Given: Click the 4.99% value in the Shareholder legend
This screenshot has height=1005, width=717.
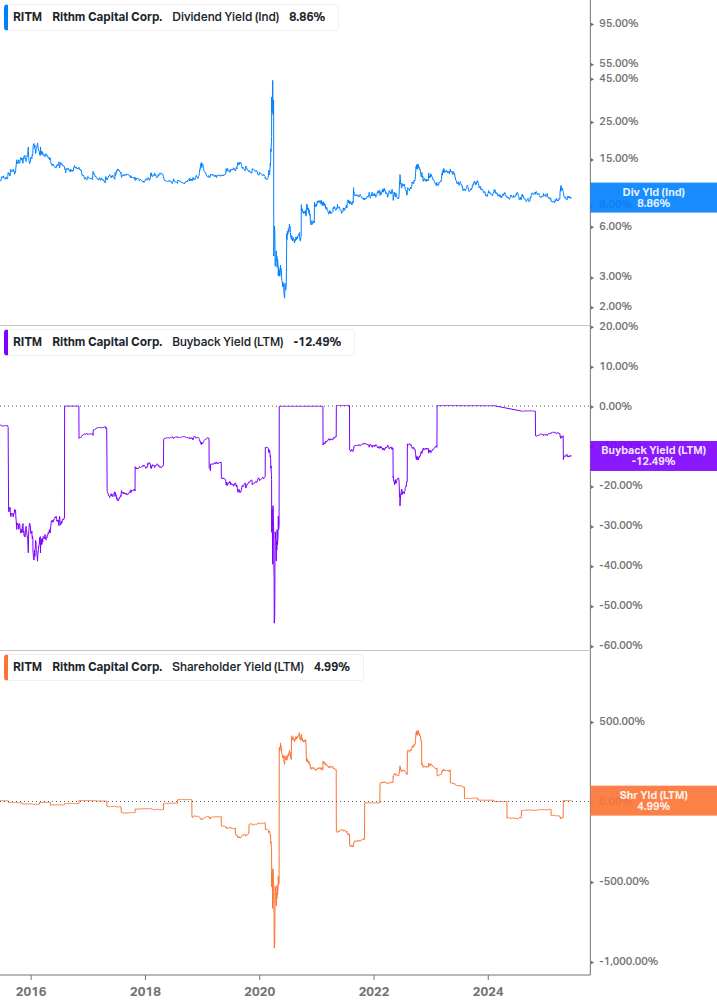Looking at the screenshot, I should coord(332,667).
